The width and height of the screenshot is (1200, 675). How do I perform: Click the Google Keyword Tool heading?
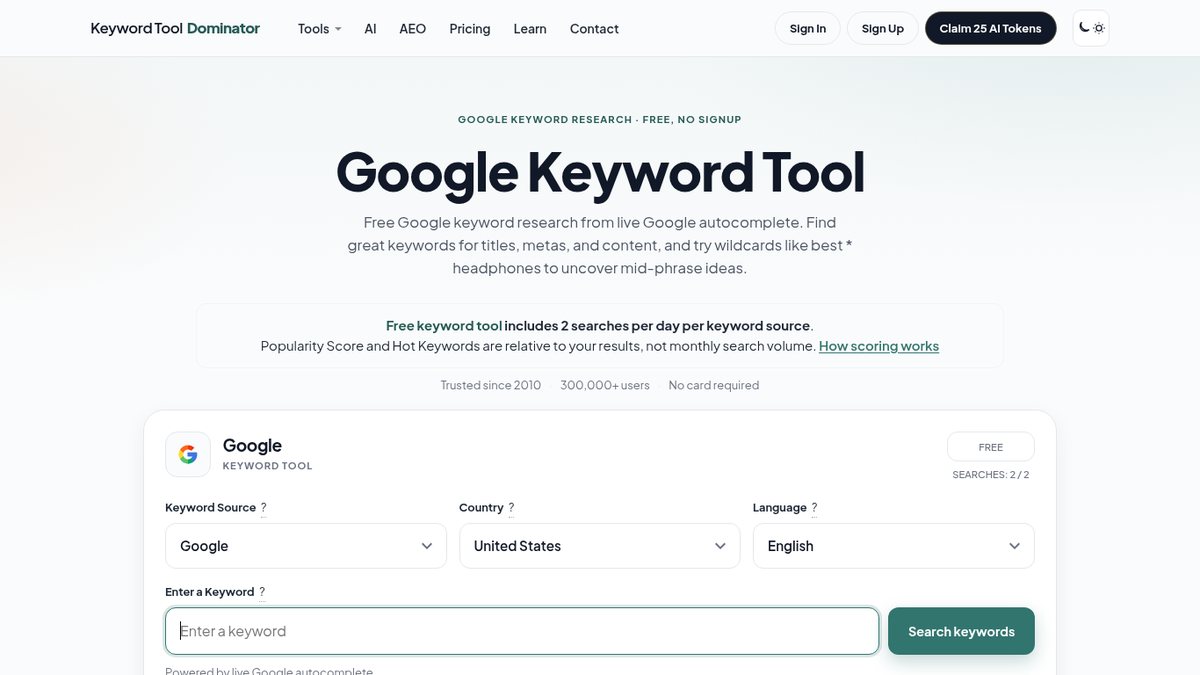[600, 172]
